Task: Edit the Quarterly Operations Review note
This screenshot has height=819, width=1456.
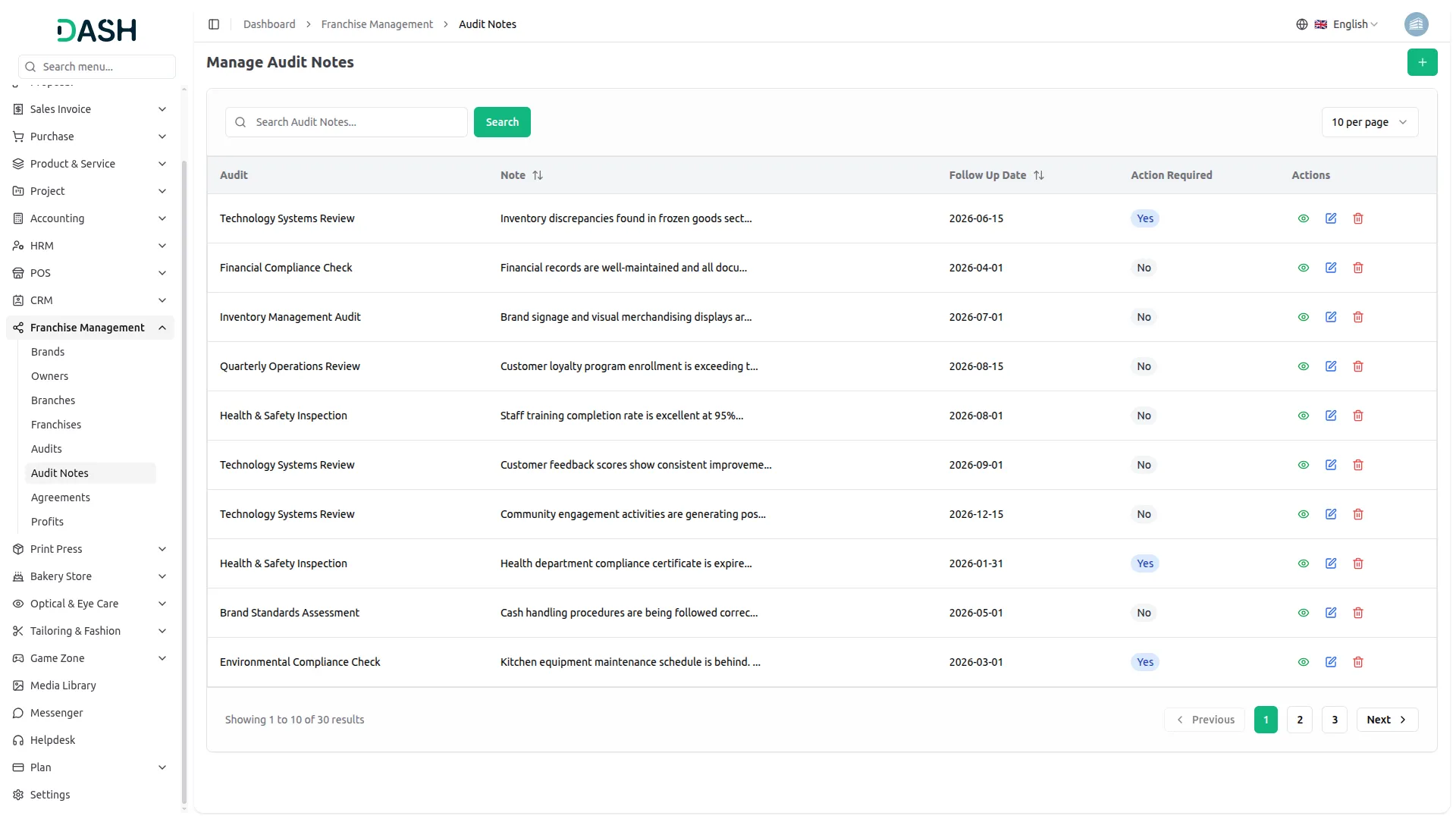Action: coord(1330,366)
